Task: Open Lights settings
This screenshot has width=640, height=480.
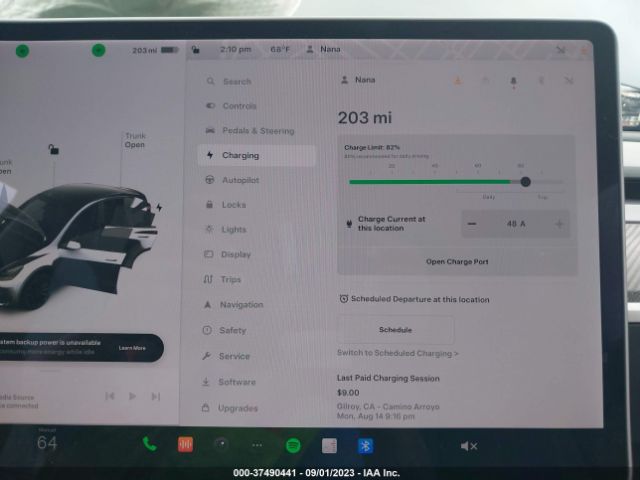Action: (225, 229)
